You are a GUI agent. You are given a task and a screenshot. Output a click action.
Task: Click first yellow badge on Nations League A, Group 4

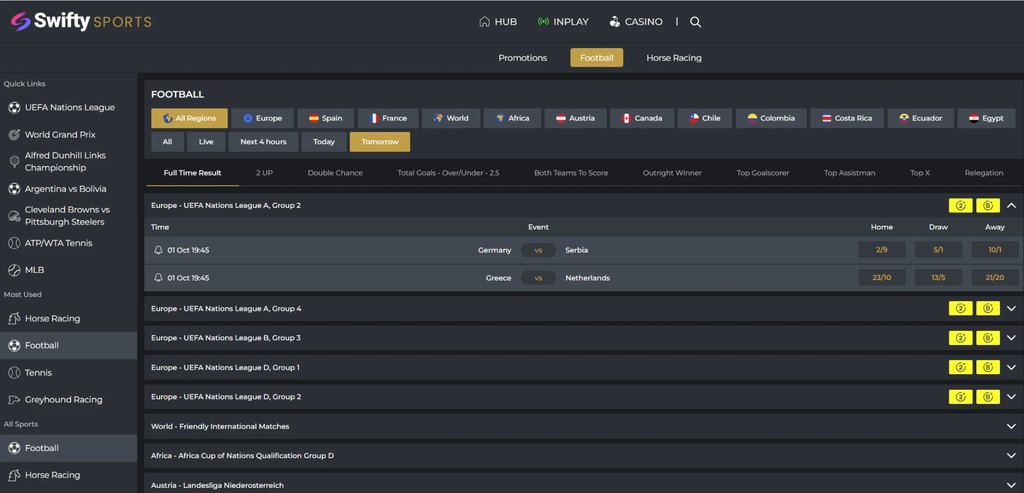click(961, 308)
